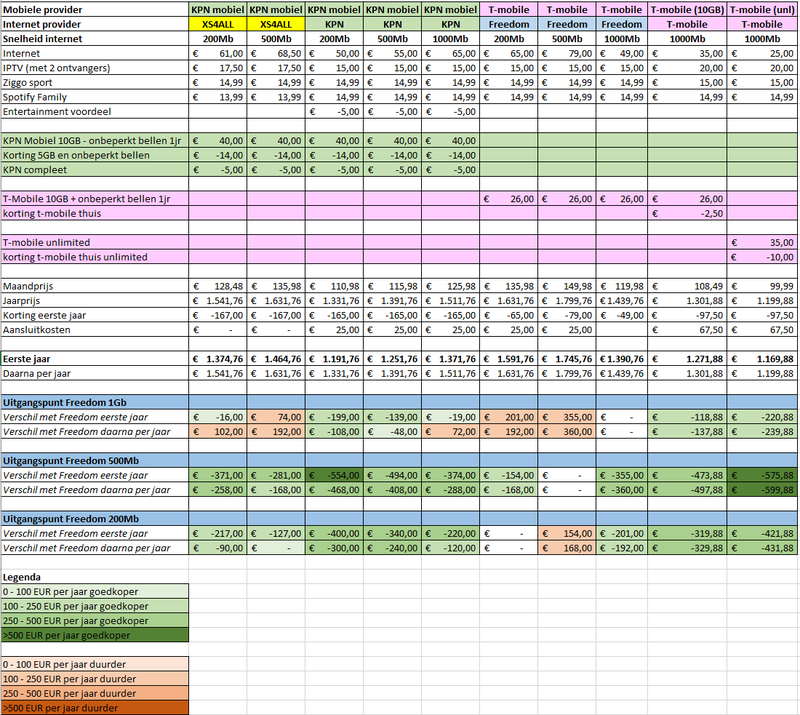Click the bold Eerste jaar total 1.271,88

click(x=687, y=359)
